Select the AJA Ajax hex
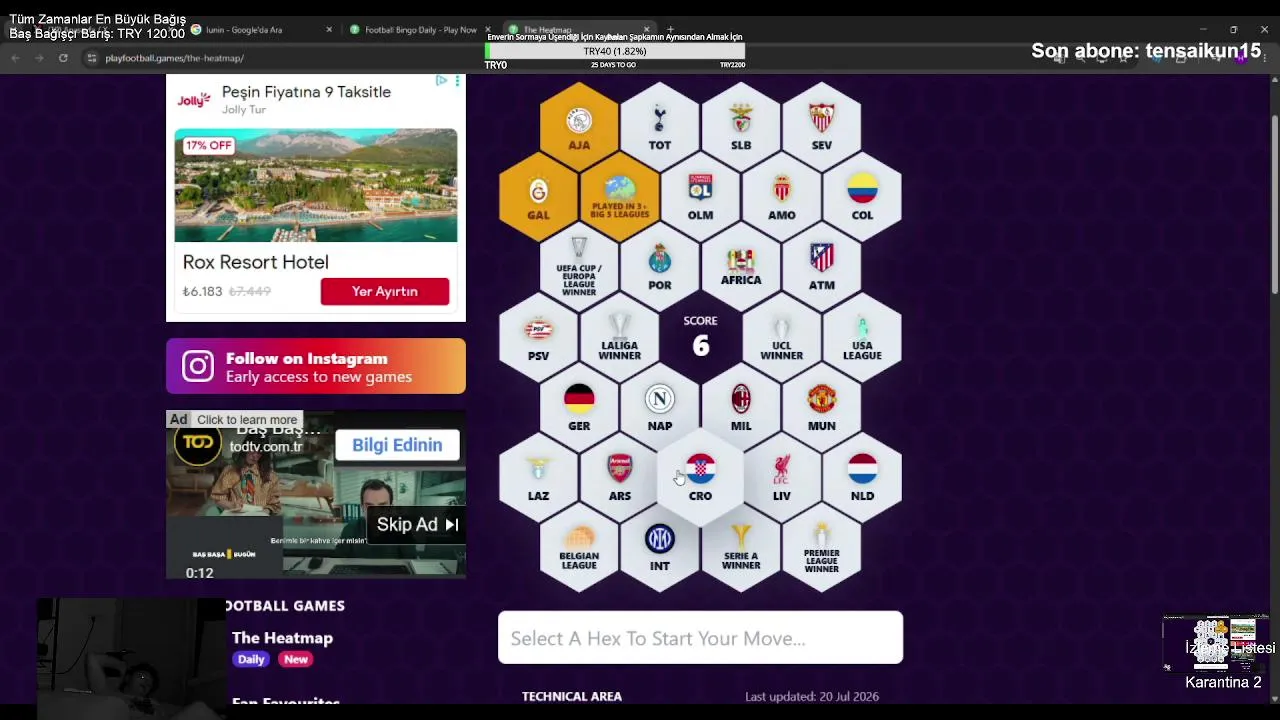Image resolution: width=1280 pixels, height=720 pixels. point(579,127)
